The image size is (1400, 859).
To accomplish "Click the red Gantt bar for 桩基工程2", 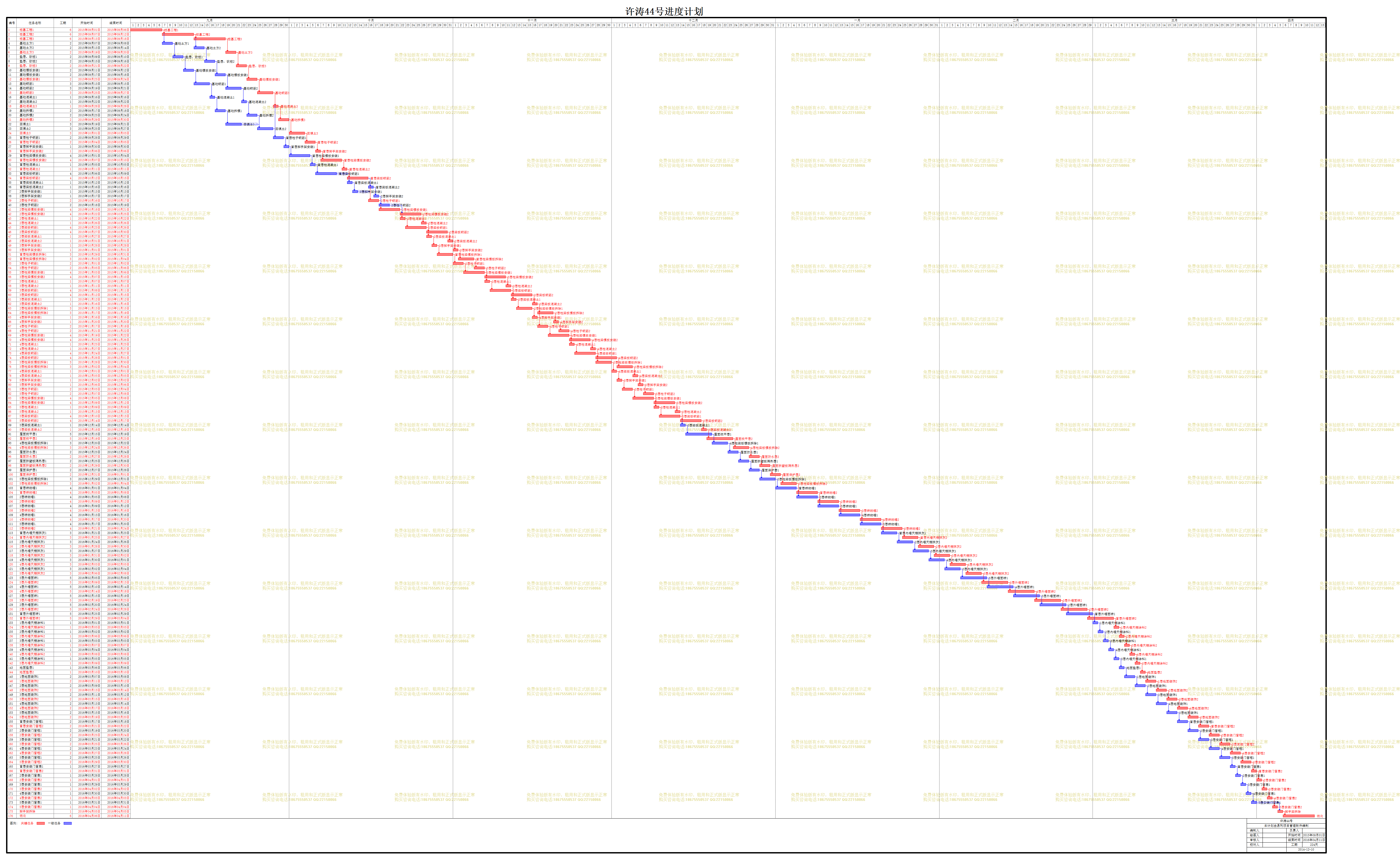I will click(178, 35).
